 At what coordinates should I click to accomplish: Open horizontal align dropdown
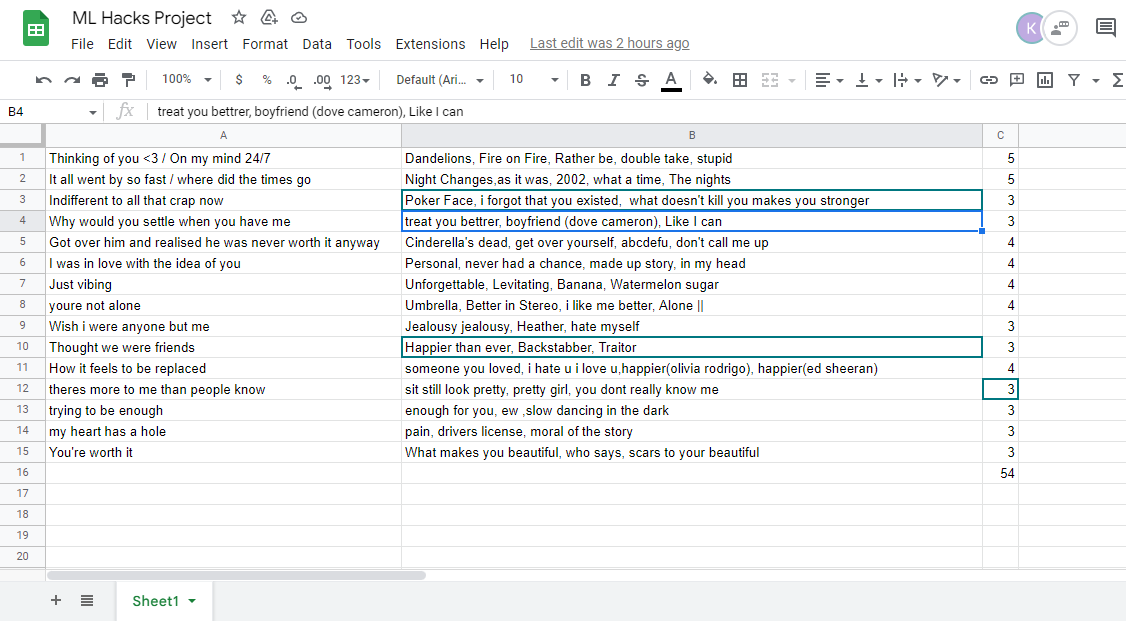(x=829, y=80)
